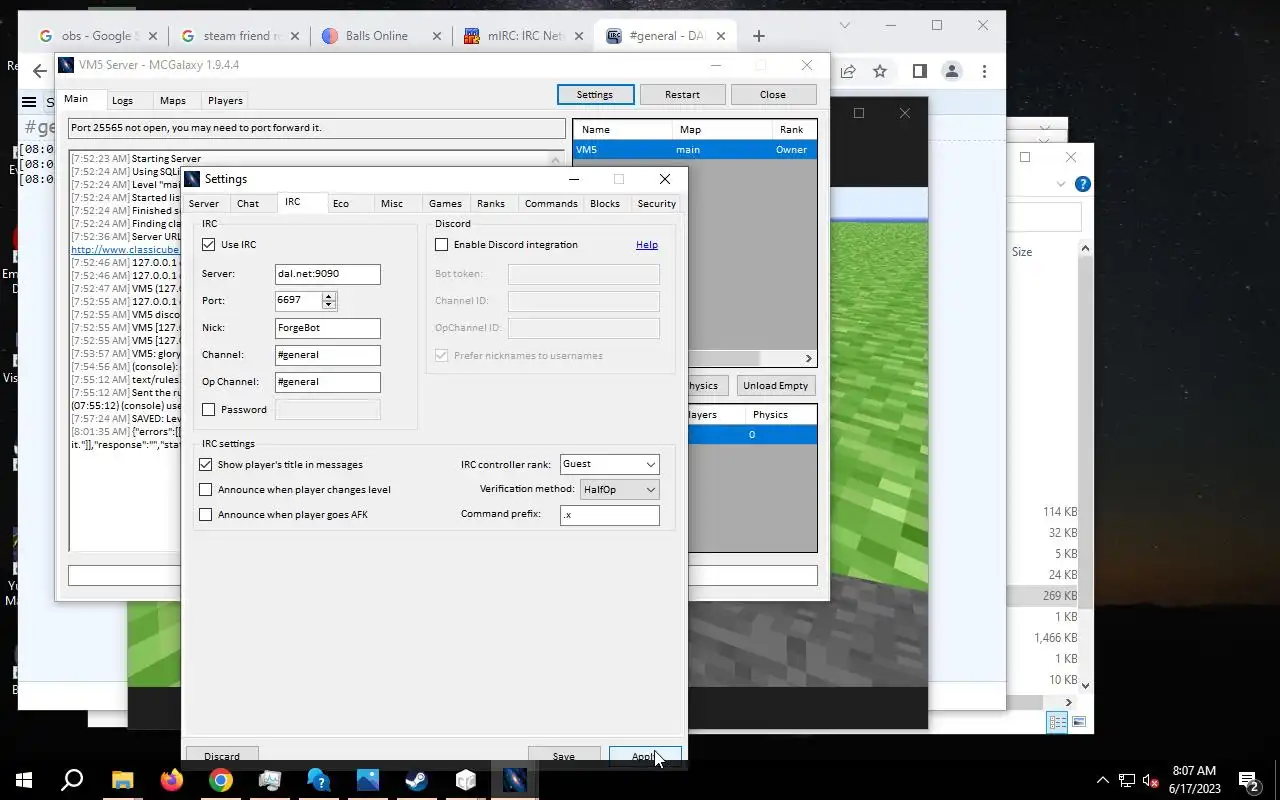Click Save in Settings dialog
The image size is (1280, 800).
click(x=564, y=756)
